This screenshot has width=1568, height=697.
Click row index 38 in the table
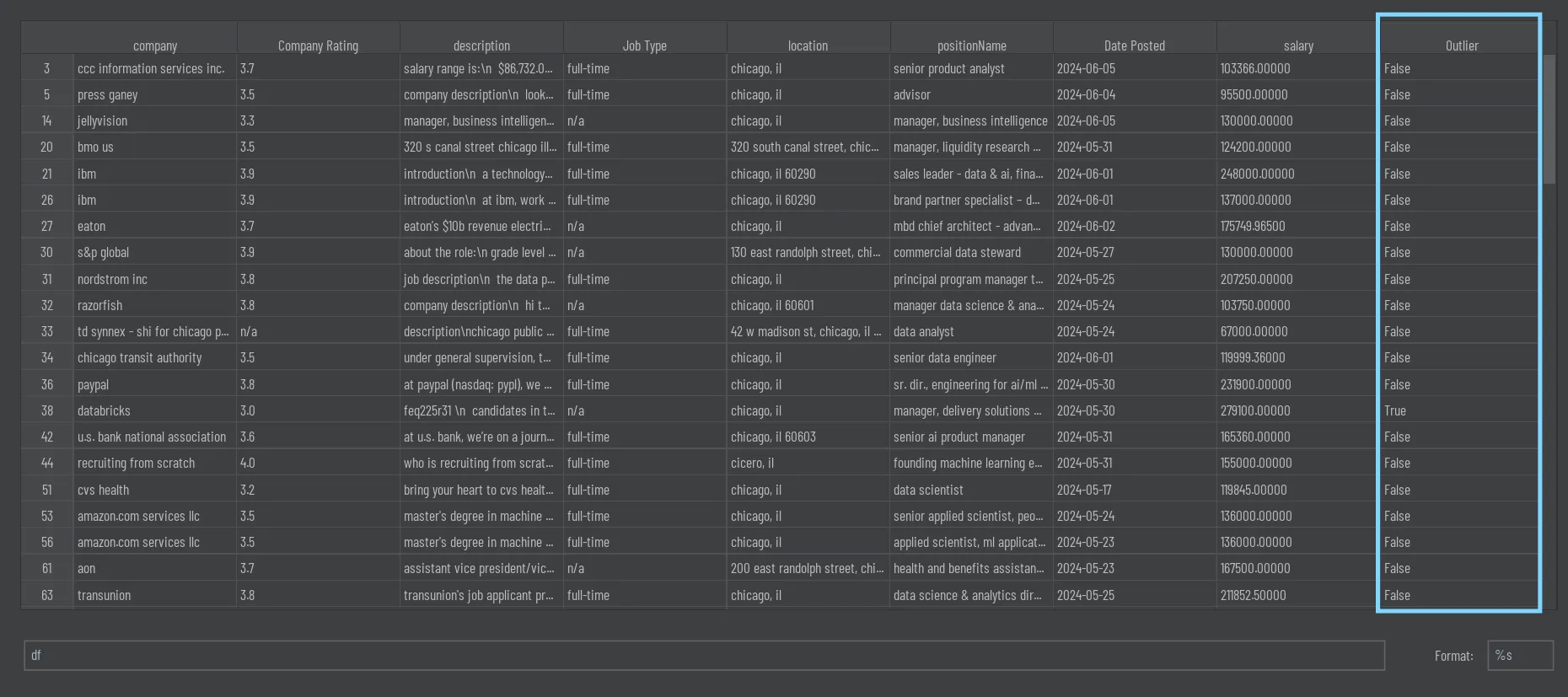click(x=47, y=411)
